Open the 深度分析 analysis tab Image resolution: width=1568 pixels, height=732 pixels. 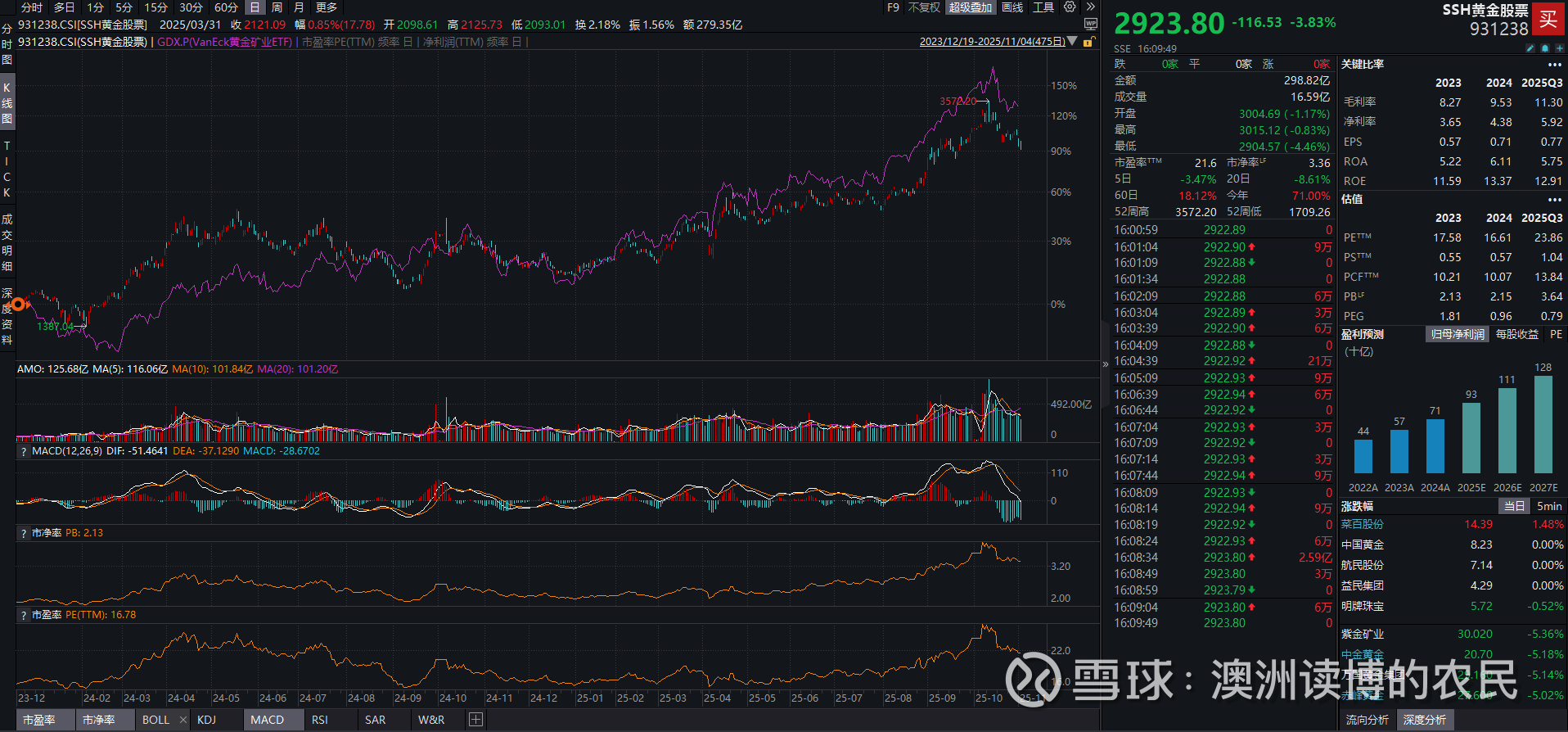click(1424, 720)
